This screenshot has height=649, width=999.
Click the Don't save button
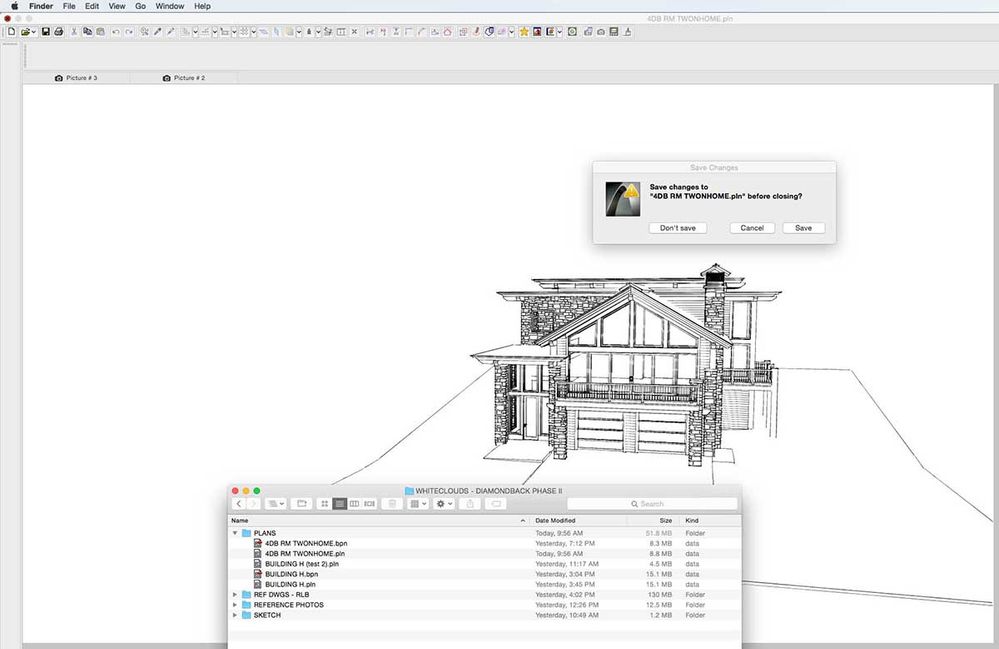[678, 228]
